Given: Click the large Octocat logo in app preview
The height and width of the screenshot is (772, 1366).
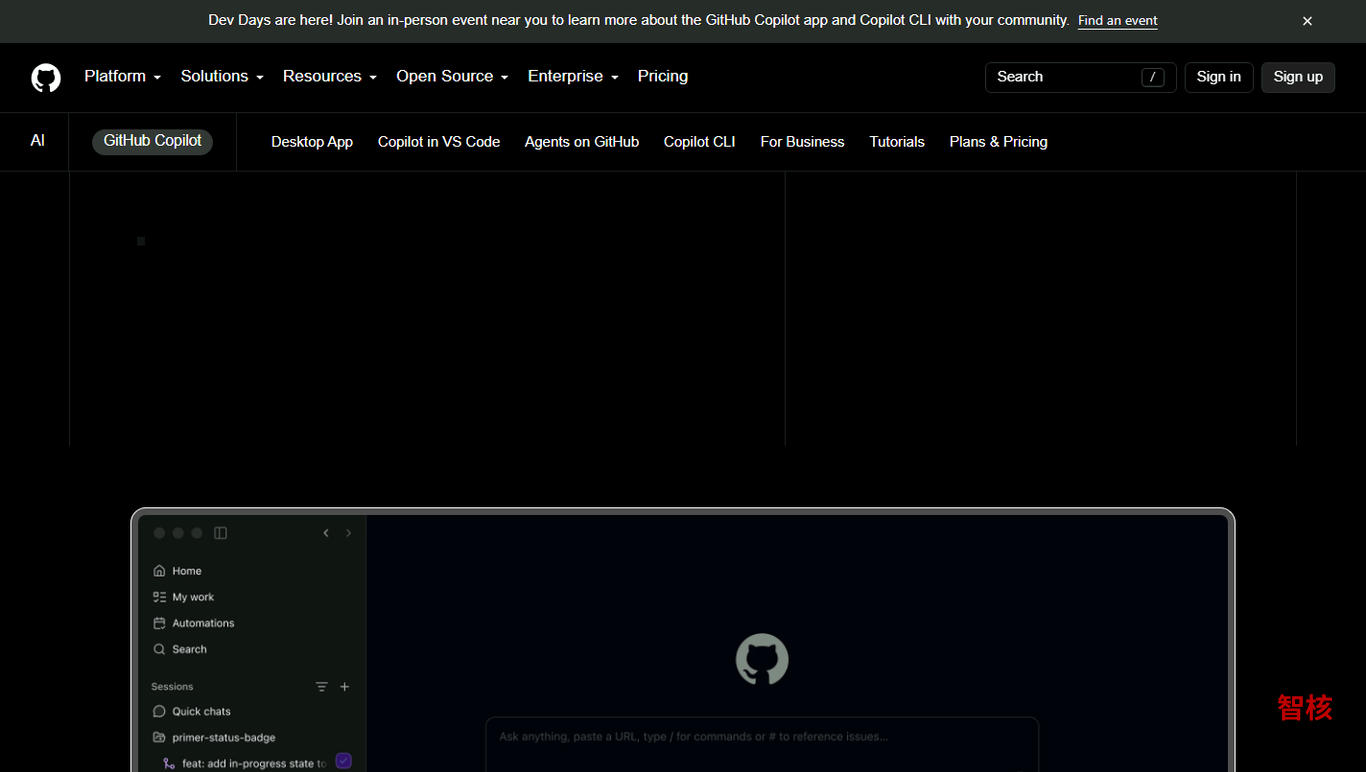Looking at the screenshot, I should click(x=762, y=659).
